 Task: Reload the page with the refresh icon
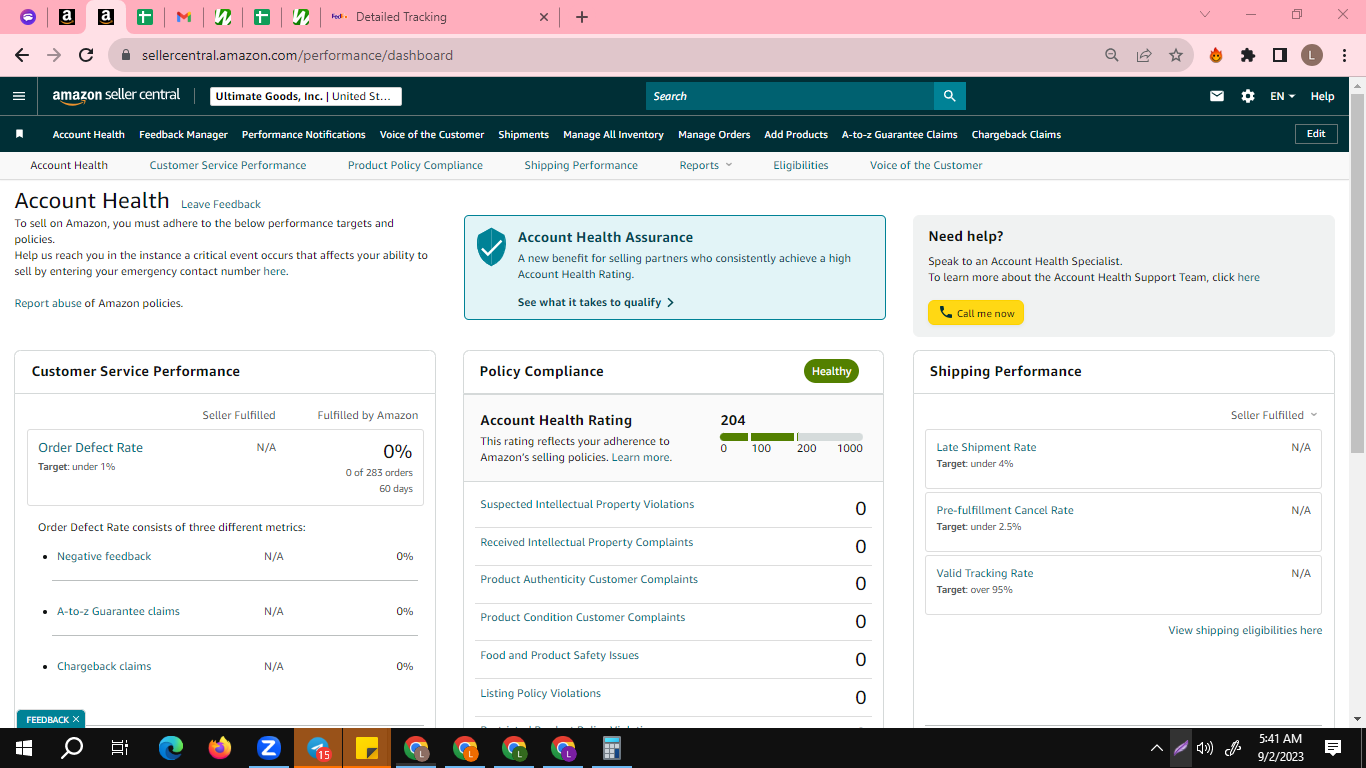[86, 55]
